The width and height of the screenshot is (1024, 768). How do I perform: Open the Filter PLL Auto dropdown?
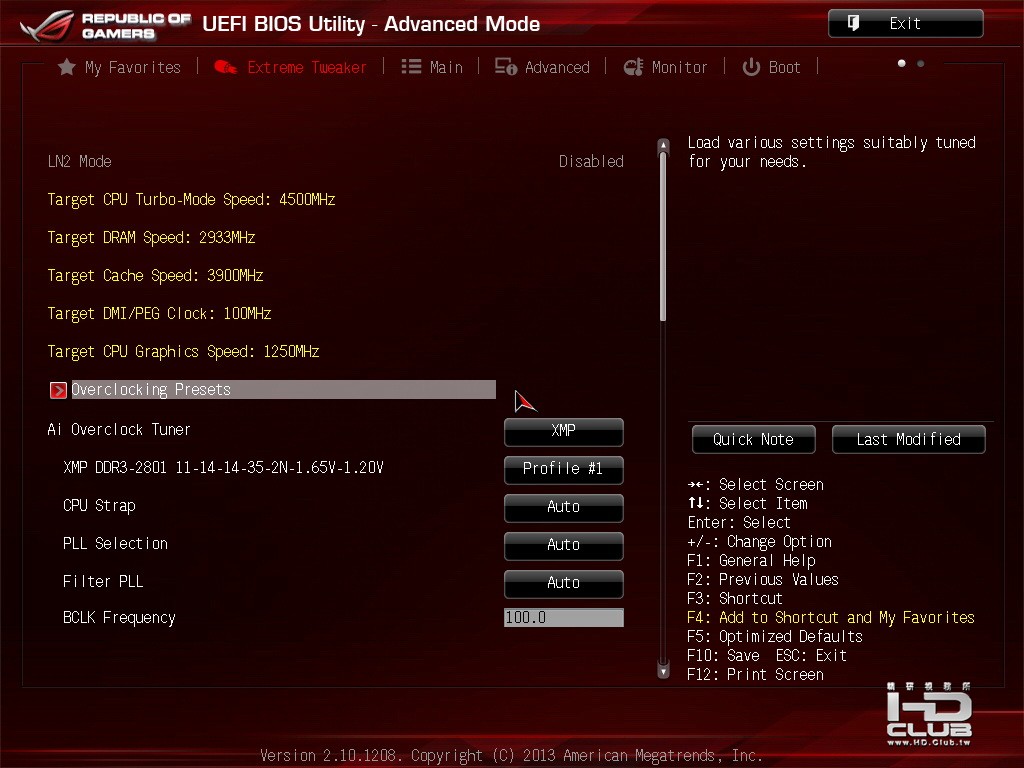564,583
